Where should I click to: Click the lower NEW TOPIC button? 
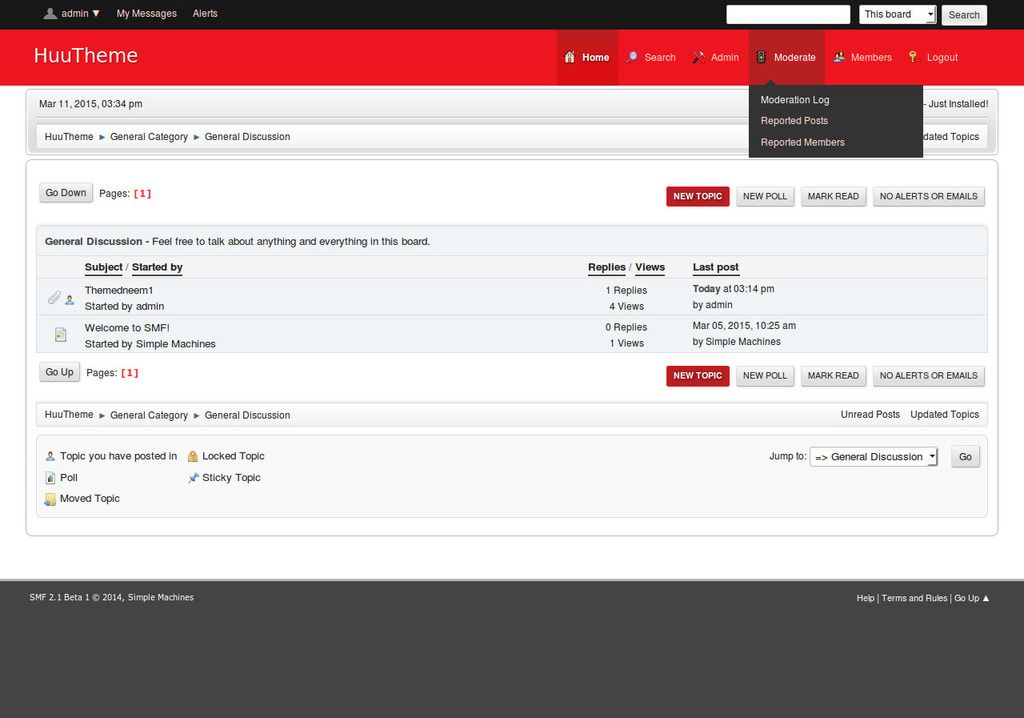697,376
